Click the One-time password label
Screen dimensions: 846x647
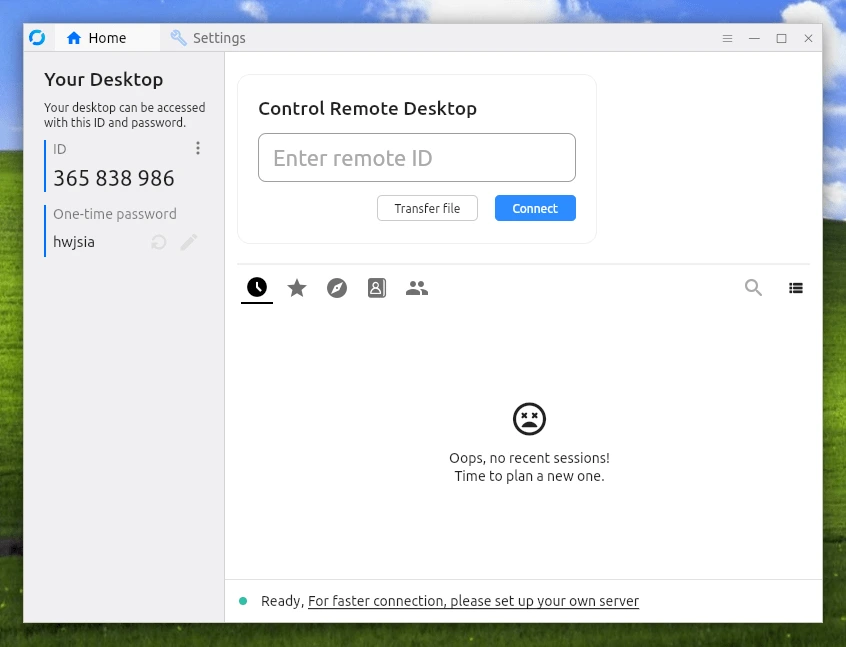pyautogui.click(x=115, y=214)
